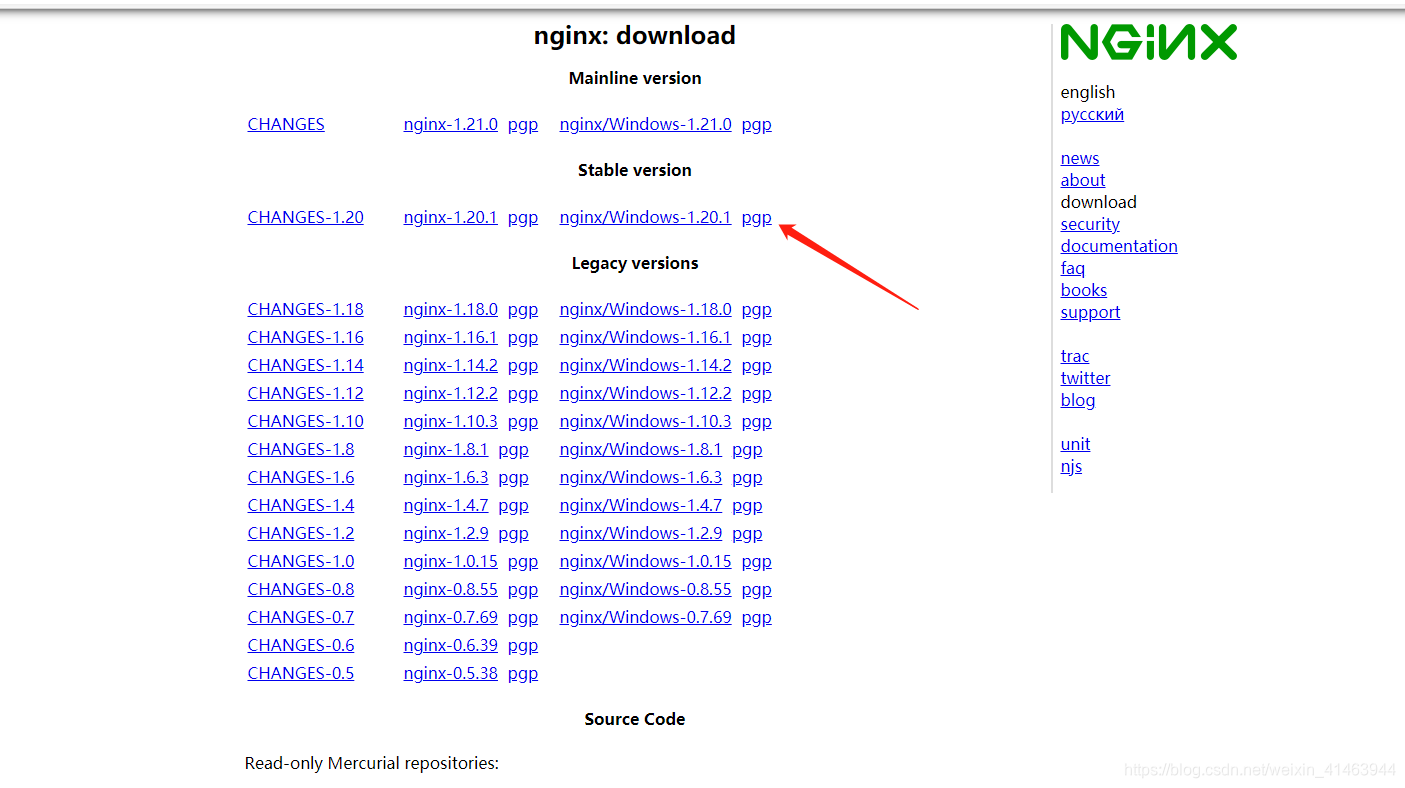Download nginx/Windows-1.14.2 build
1405x788 pixels.
645,365
